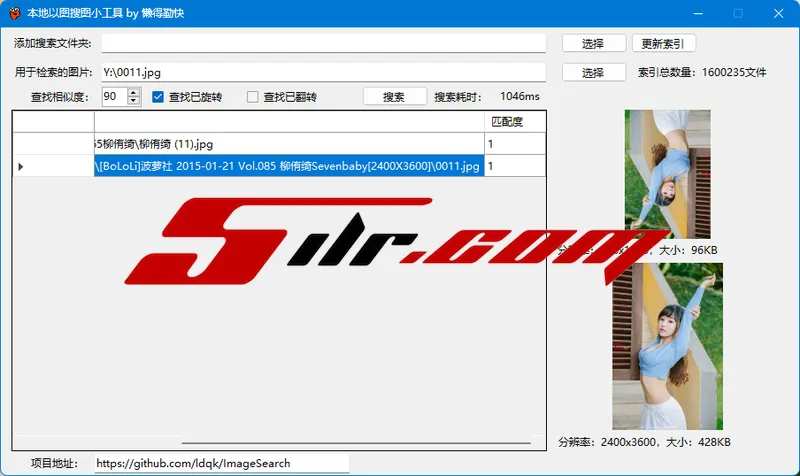This screenshot has height=476, width=800.
Task: Click the GitHub project URL field
Action: (222, 463)
